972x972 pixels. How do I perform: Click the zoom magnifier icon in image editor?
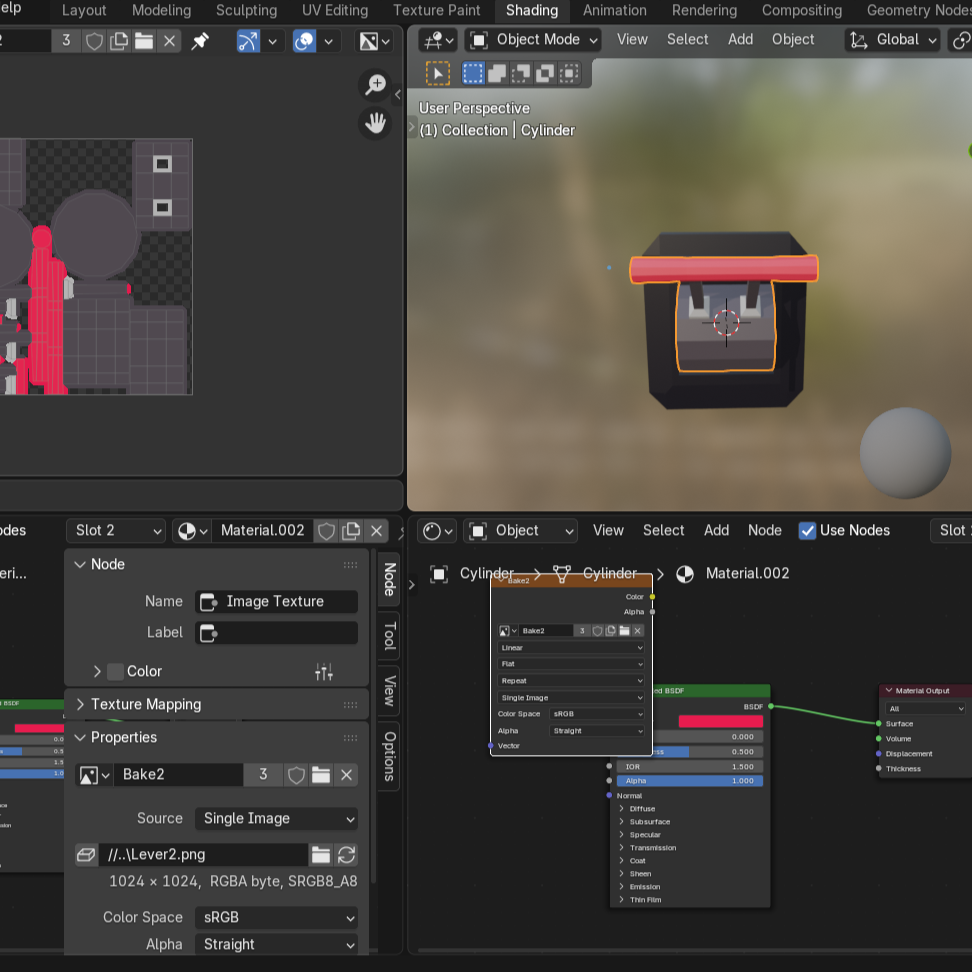375,86
